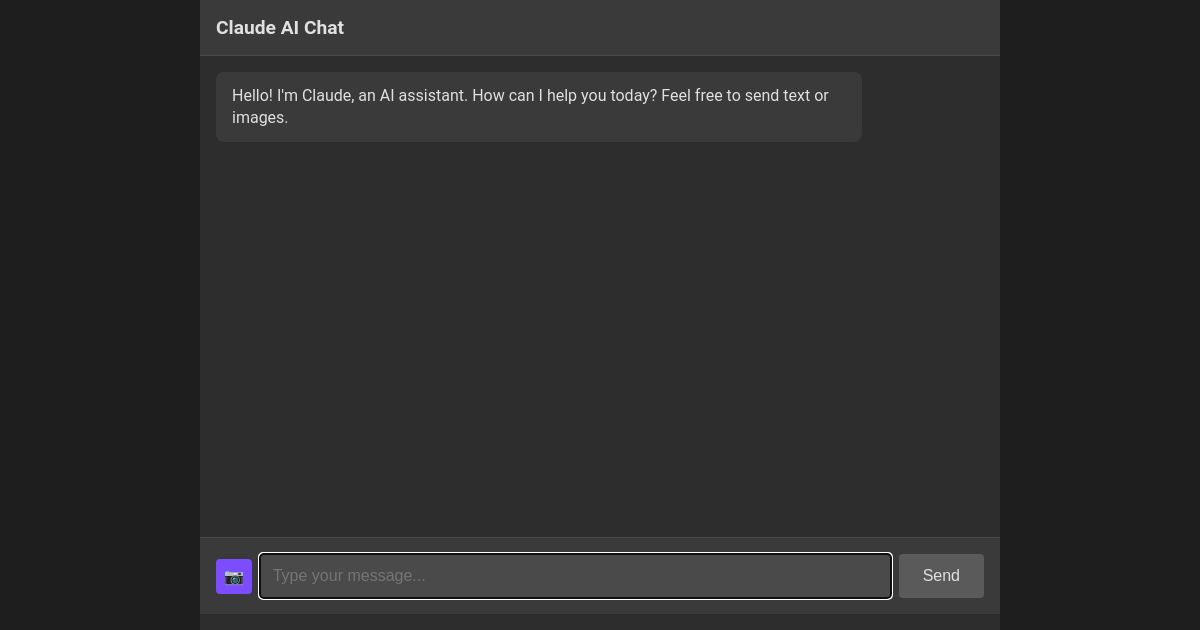
Task: Attach an image using the camera icon
Action: (x=234, y=576)
